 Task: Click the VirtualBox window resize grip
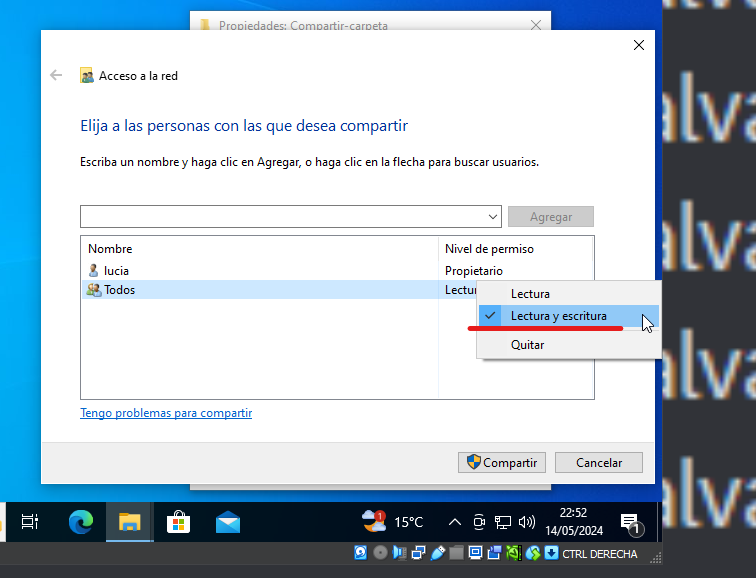point(655,558)
